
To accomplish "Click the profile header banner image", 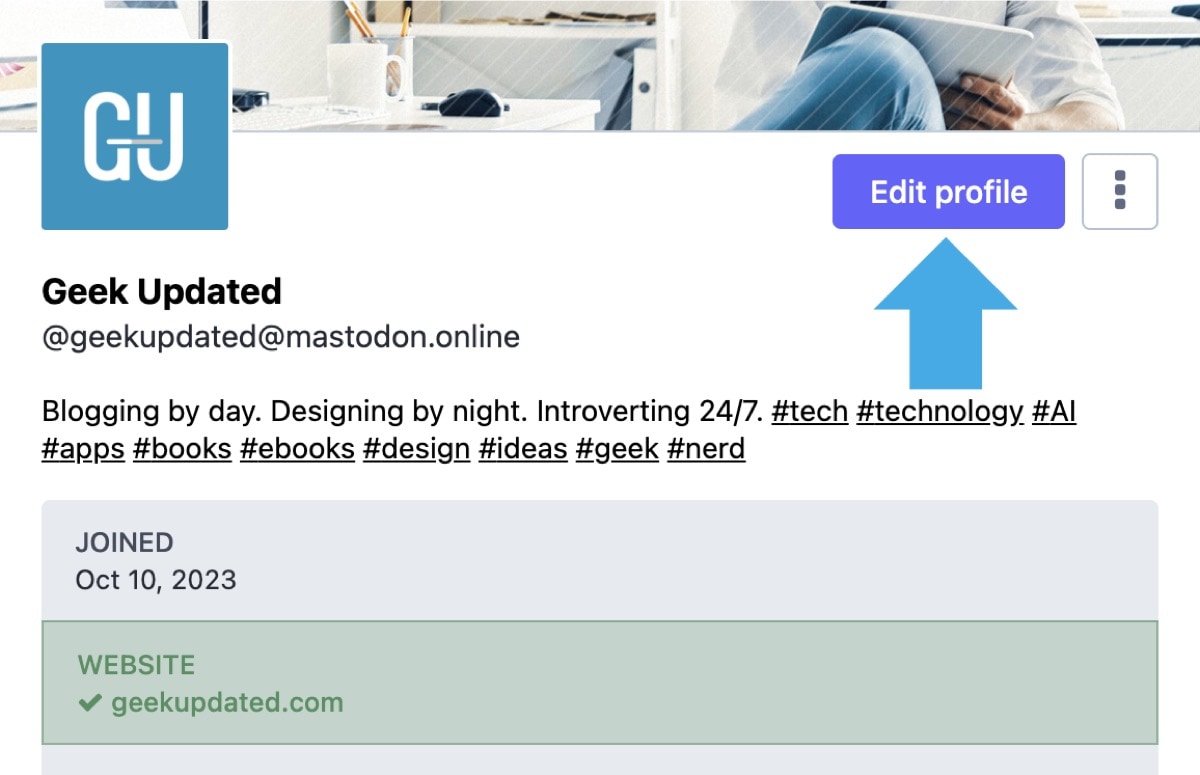I will [x=700, y=60].
